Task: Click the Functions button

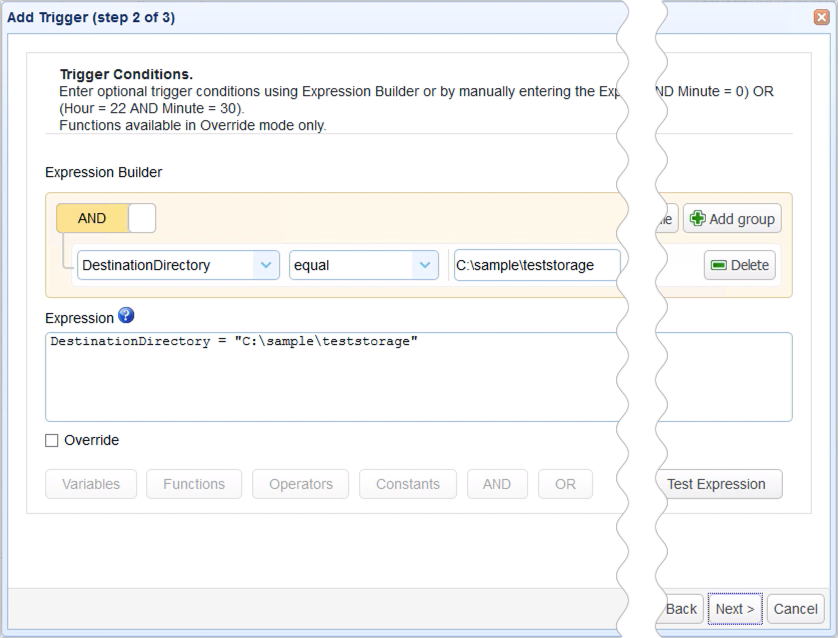Action: coord(194,484)
